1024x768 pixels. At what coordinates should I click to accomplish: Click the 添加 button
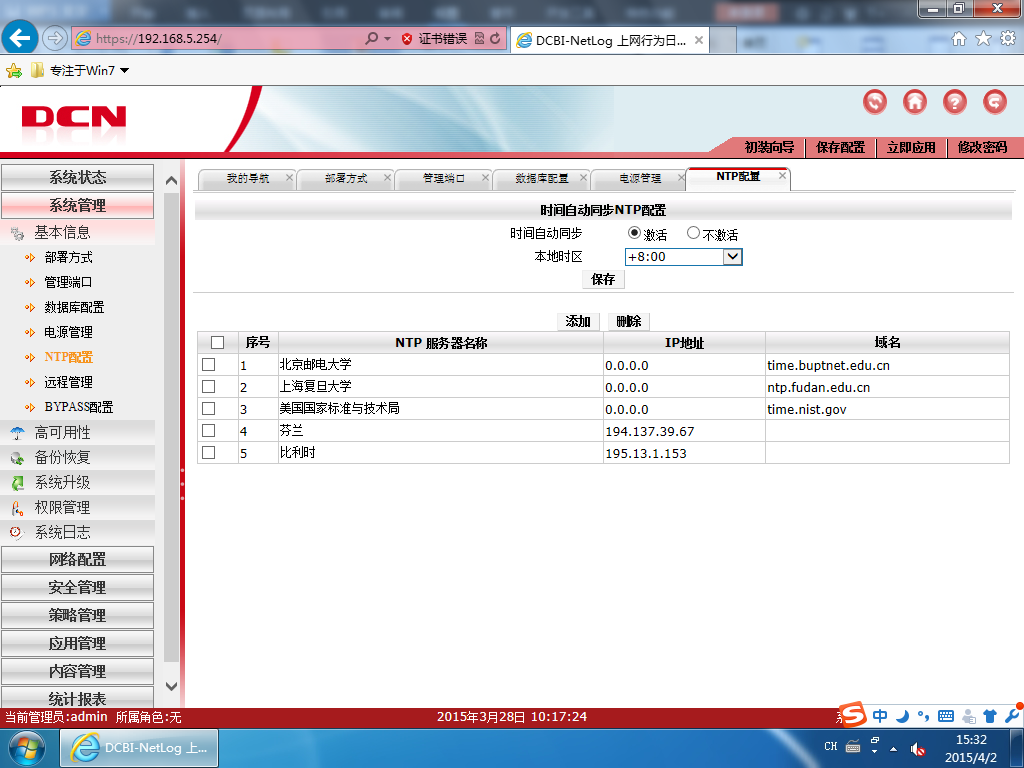click(x=578, y=321)
